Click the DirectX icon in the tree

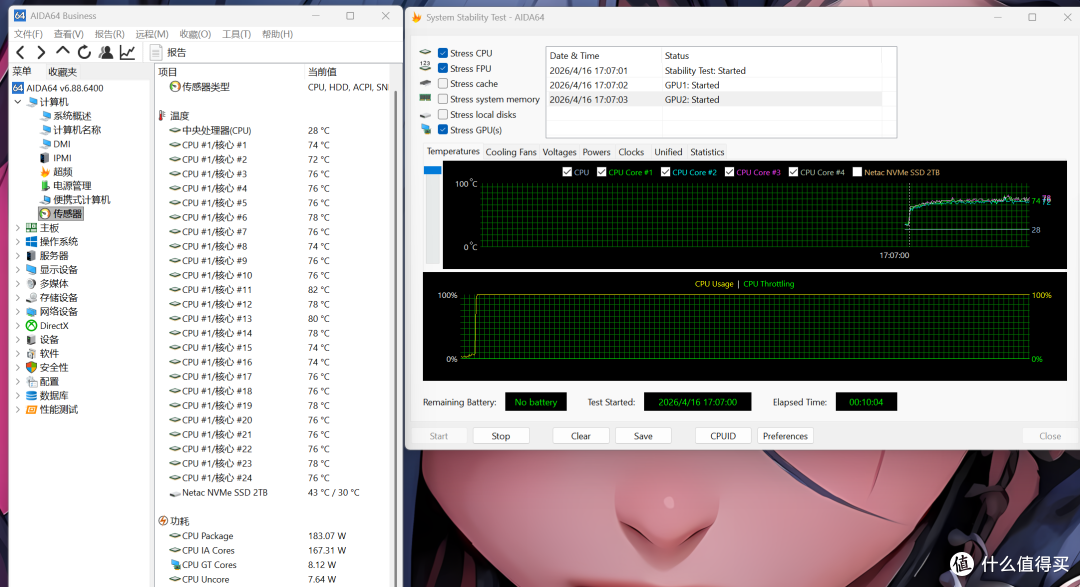31,326
